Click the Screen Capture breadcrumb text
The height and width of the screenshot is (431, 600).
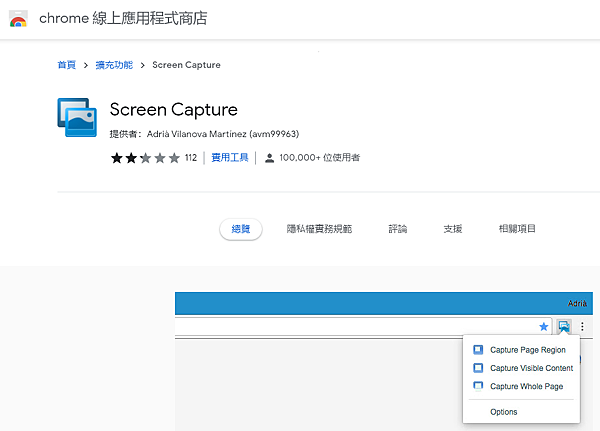[186, 65]
